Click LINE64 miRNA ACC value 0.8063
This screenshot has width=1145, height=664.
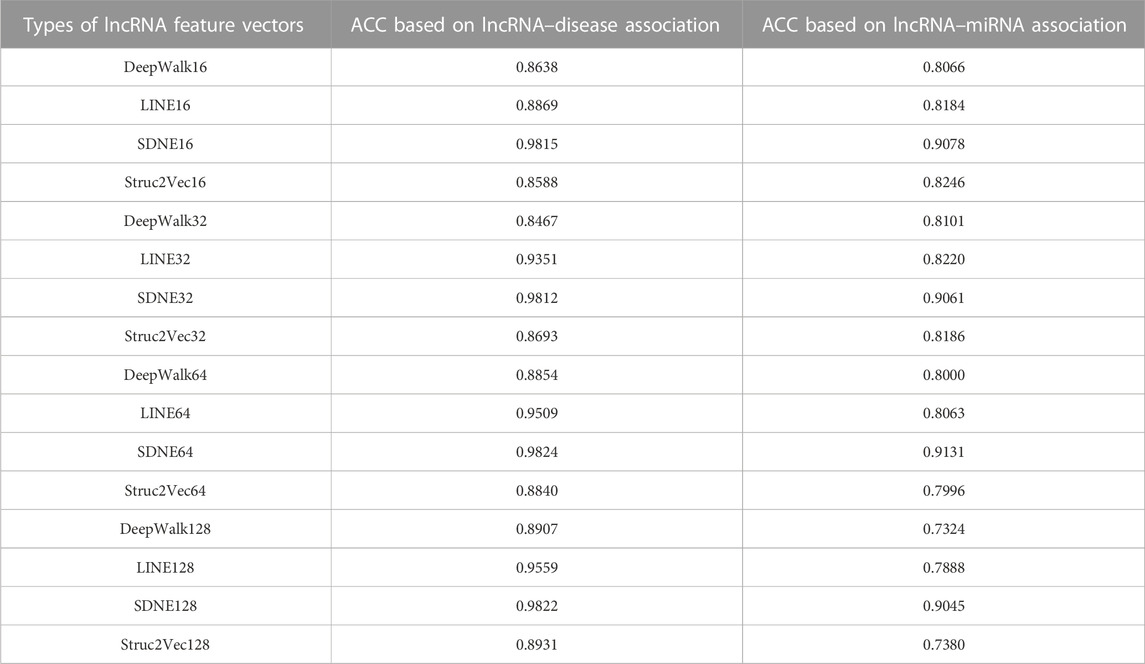tap(943, 413)
